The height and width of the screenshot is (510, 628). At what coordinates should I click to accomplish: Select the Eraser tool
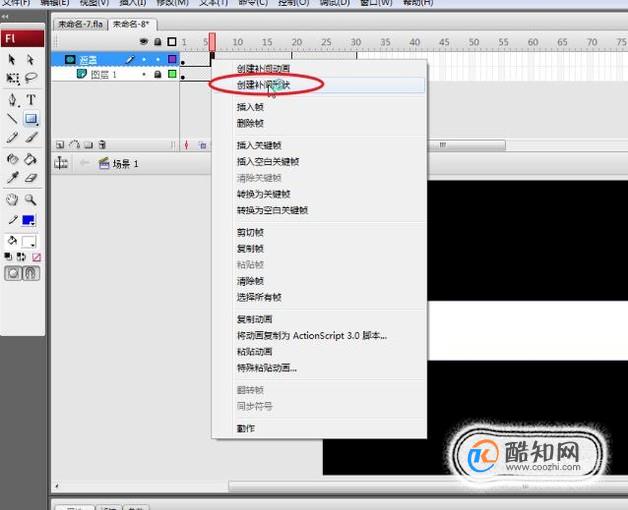31,178
